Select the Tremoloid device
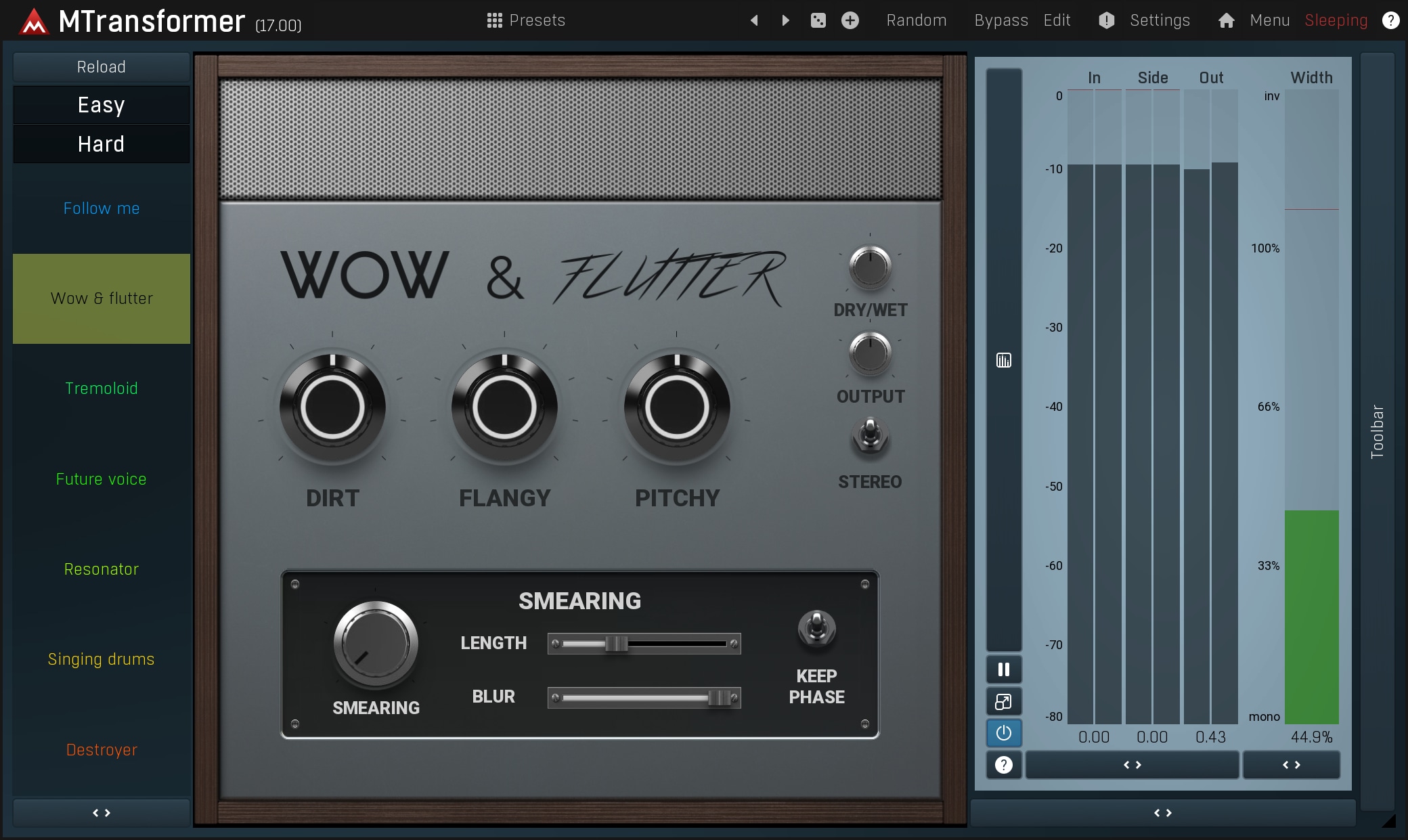The width and height of the screenshot is (1408, 840). tap(102, 389)
